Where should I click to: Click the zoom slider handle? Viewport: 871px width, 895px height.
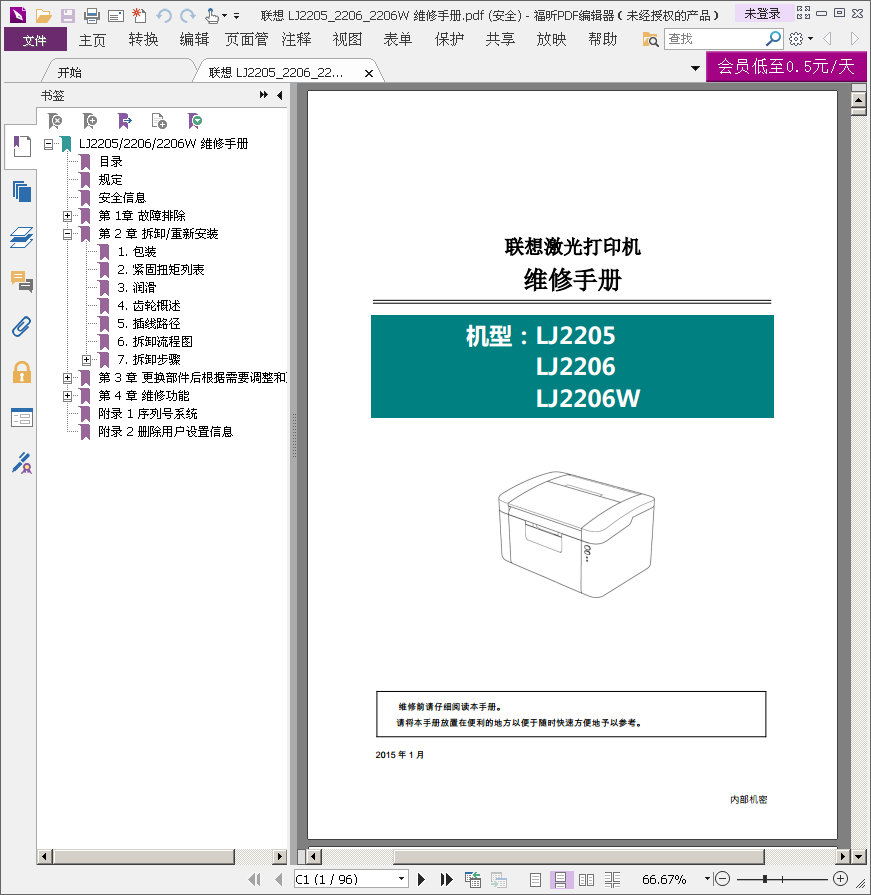tap(765, 879)
